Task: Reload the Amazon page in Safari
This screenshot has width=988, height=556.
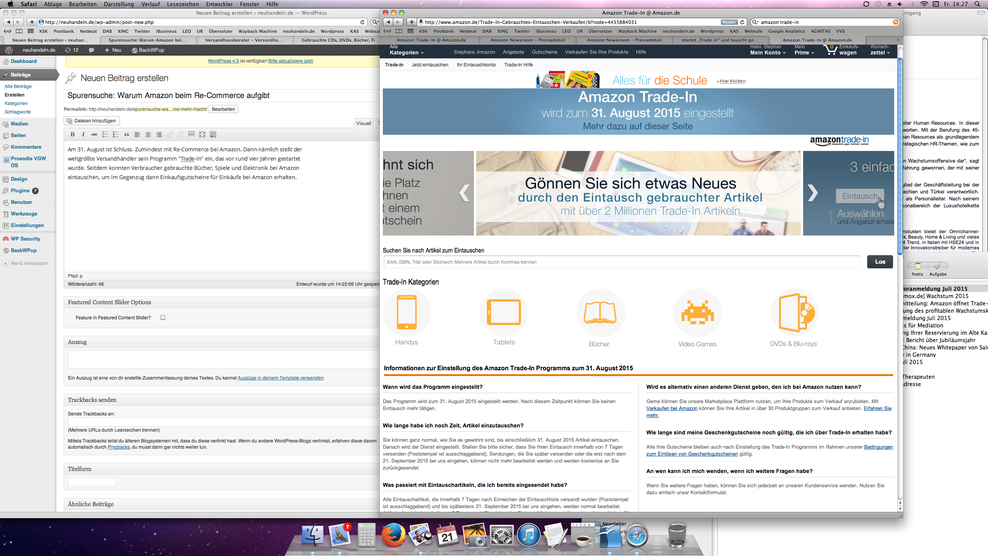Action: pyautogui.click(x=743, y=22)
